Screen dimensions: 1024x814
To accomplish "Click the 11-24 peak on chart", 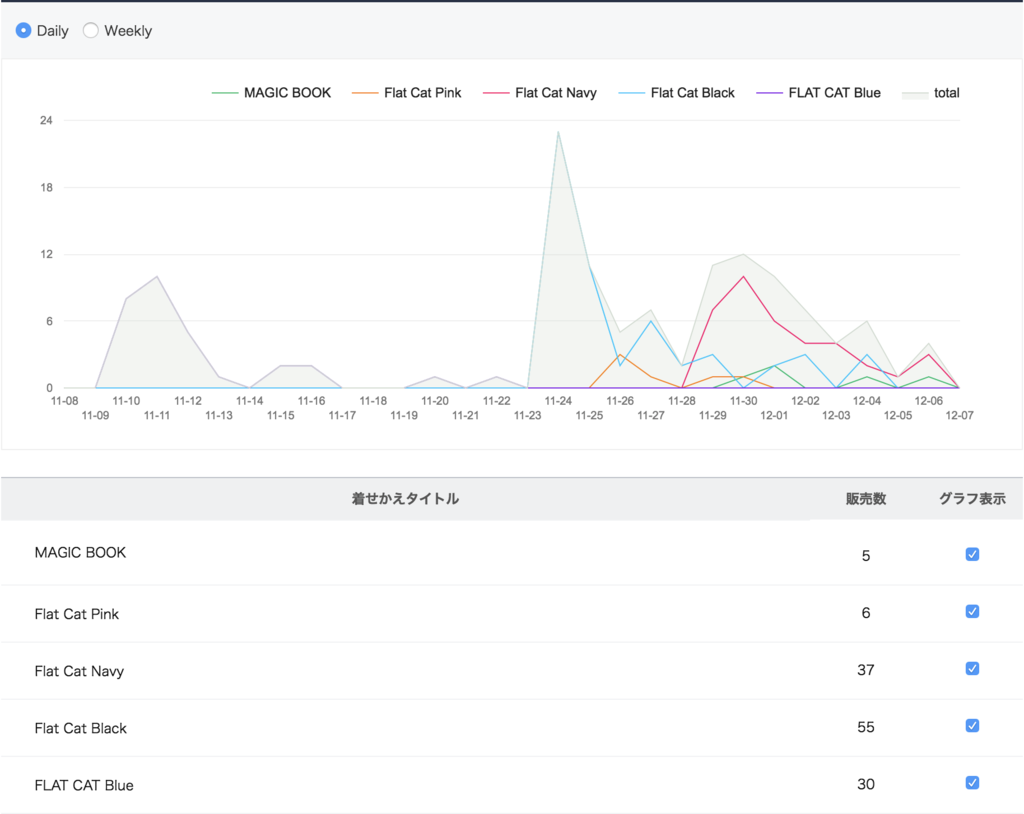I will click(x=558, y=131).
